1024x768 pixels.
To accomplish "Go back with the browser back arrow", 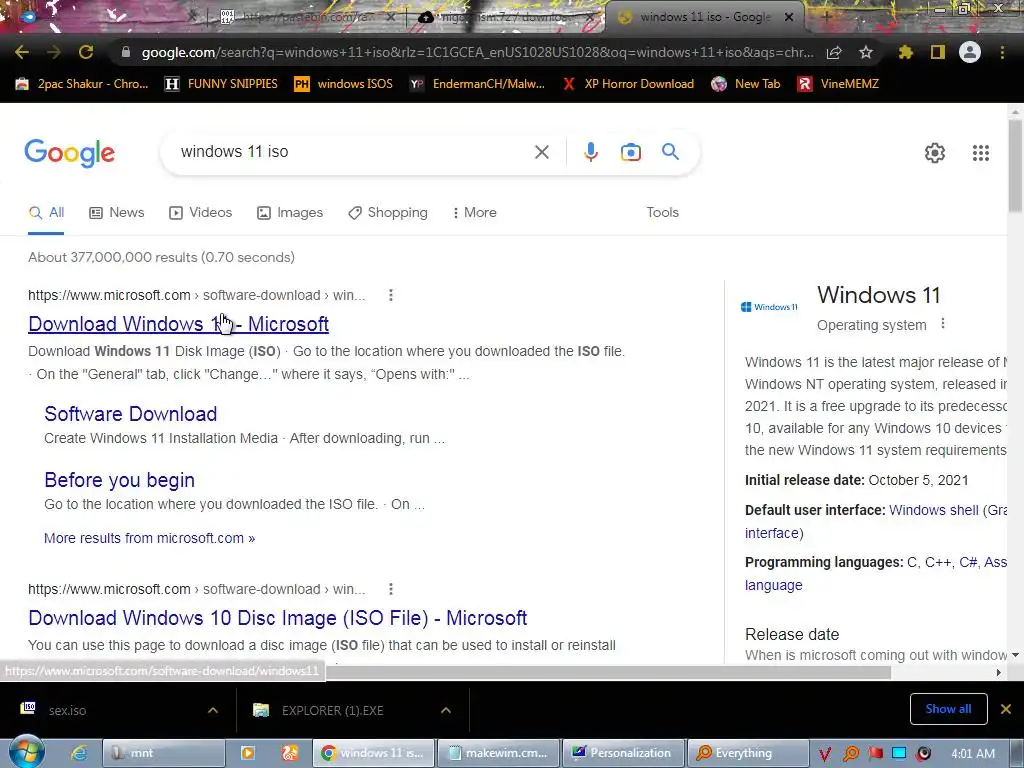I will pyautogui.click(x=22, y=52).
